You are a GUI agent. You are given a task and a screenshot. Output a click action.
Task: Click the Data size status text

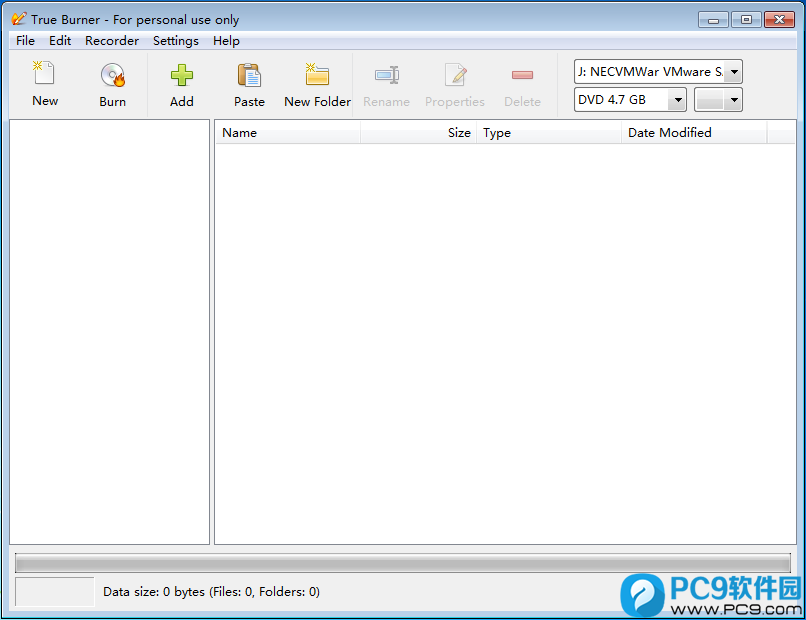pyautogui.click(x=211, y=592)
